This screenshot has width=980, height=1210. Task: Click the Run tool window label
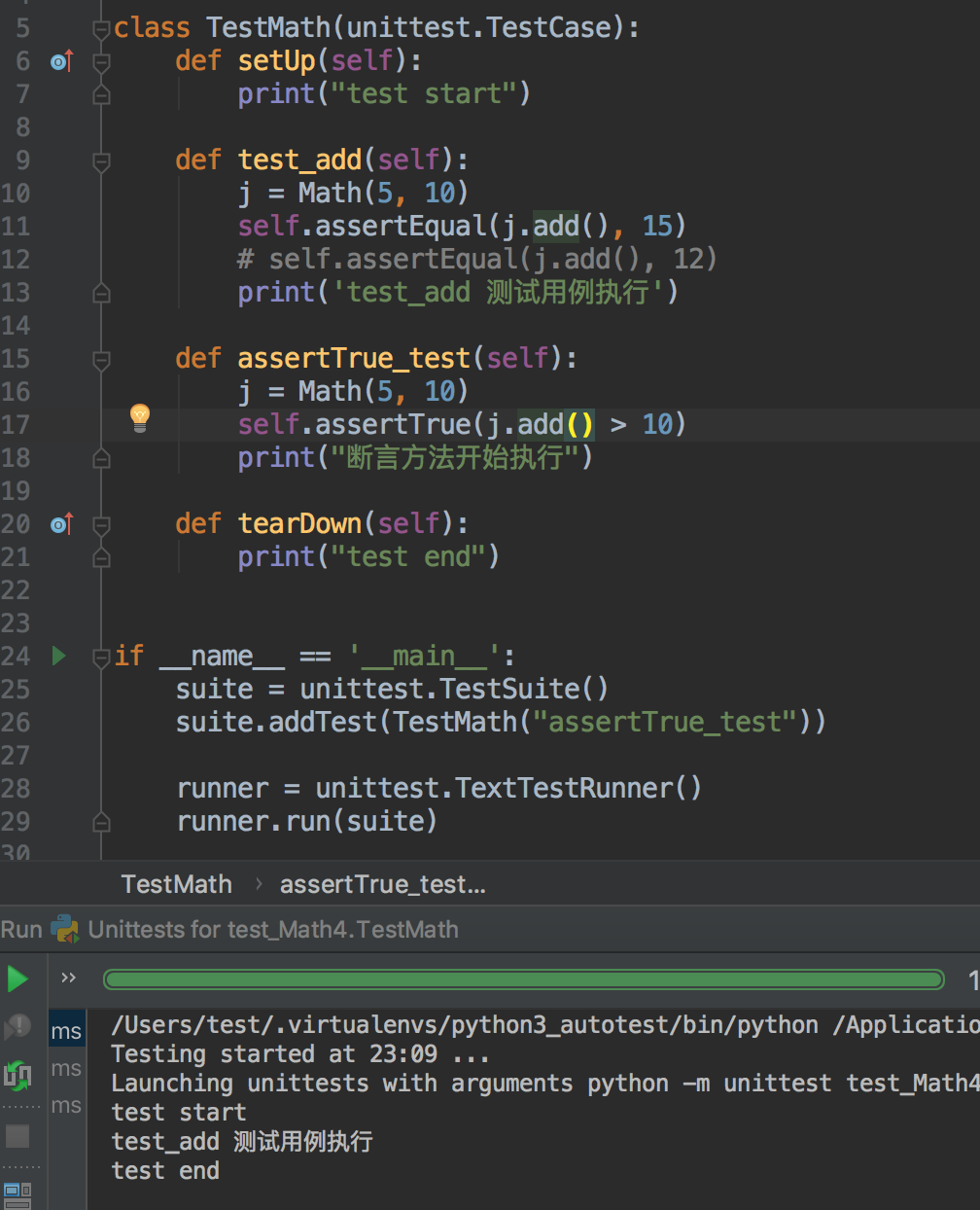point(21,930)
